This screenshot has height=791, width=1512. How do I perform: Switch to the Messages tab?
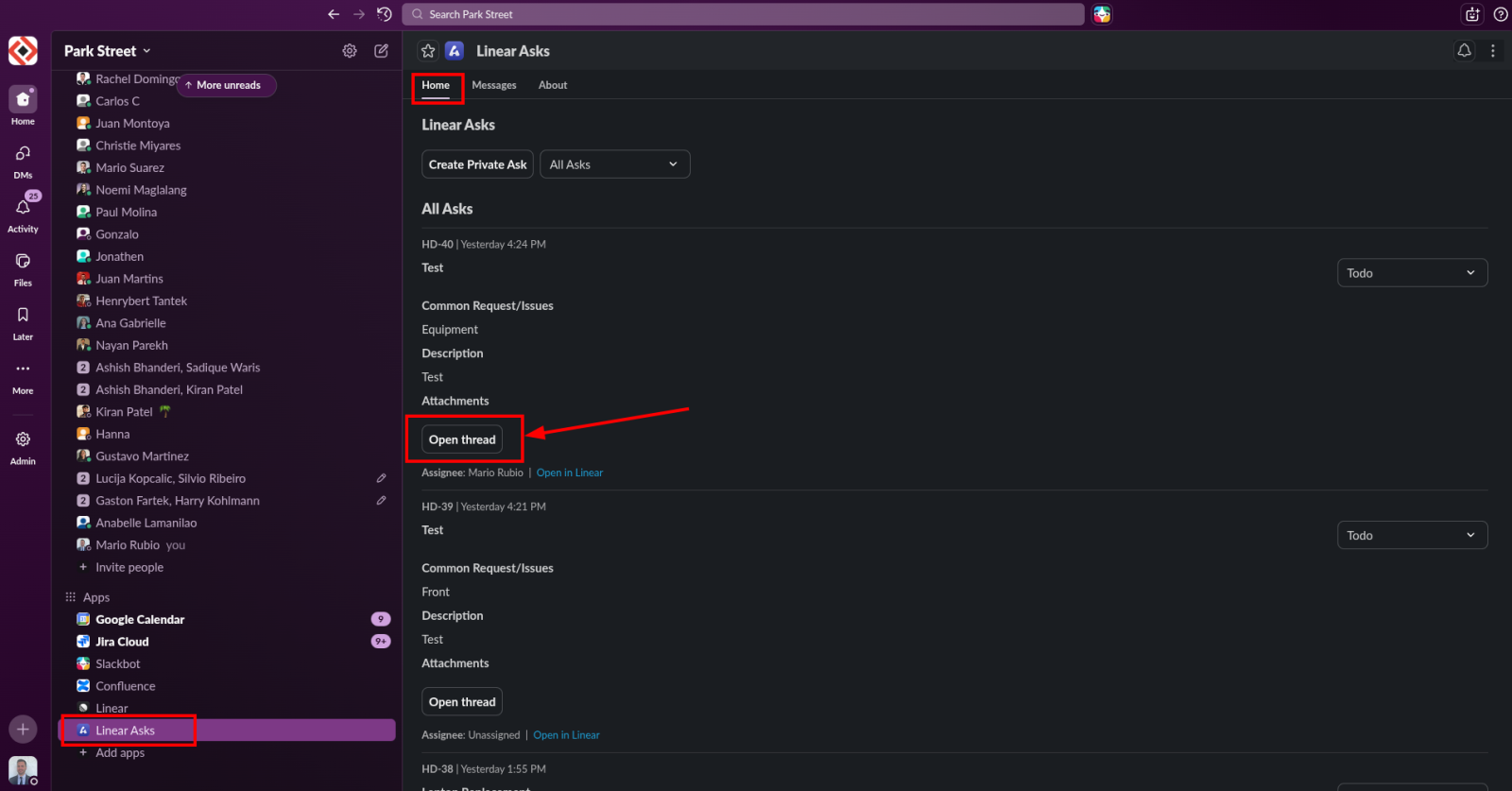494,85
